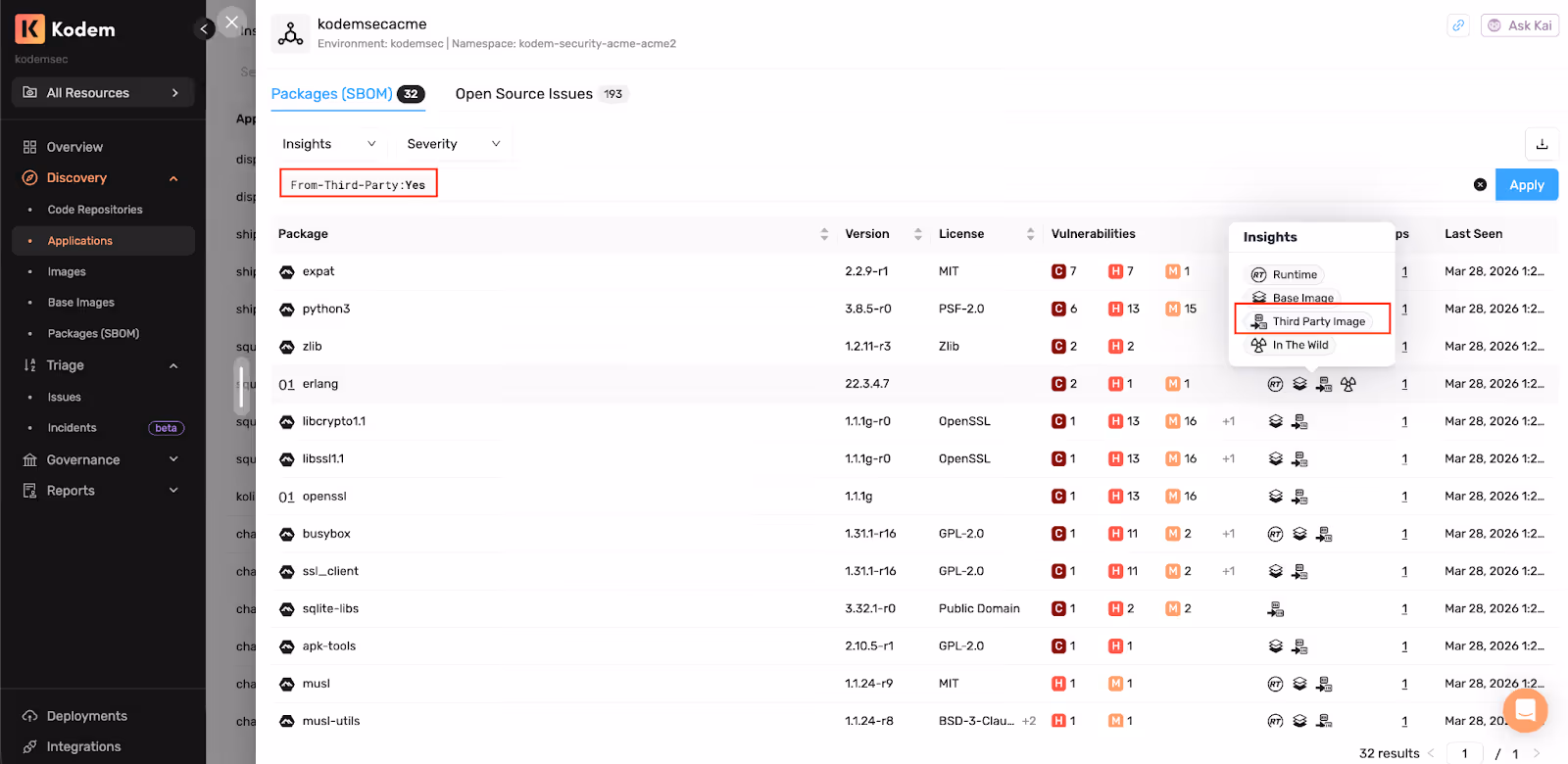Clear the From-Third-Party filter with the x icon
The height and width of the screenshot is (764, 1568).
coord(1480,184)
